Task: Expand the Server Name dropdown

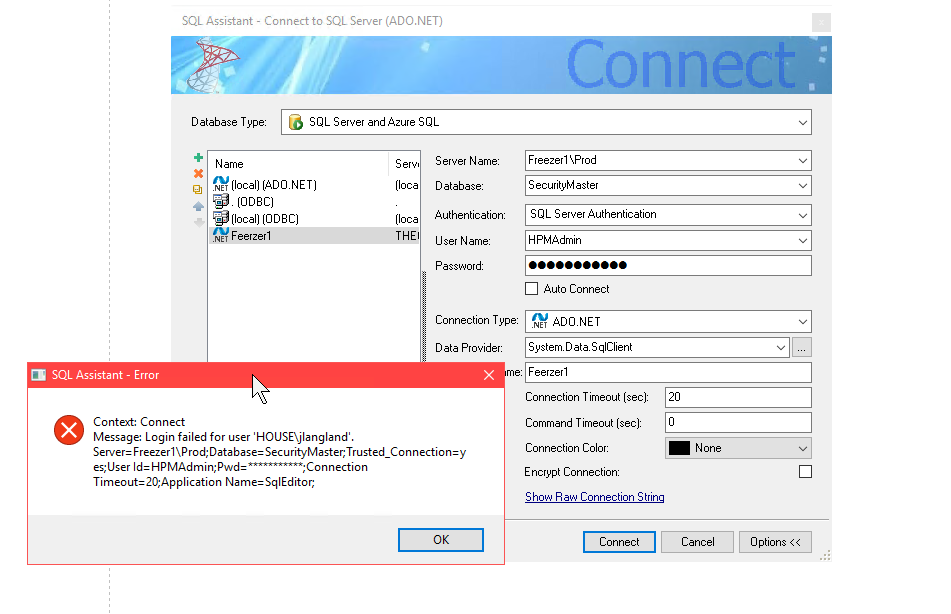Action: (802, 161)
